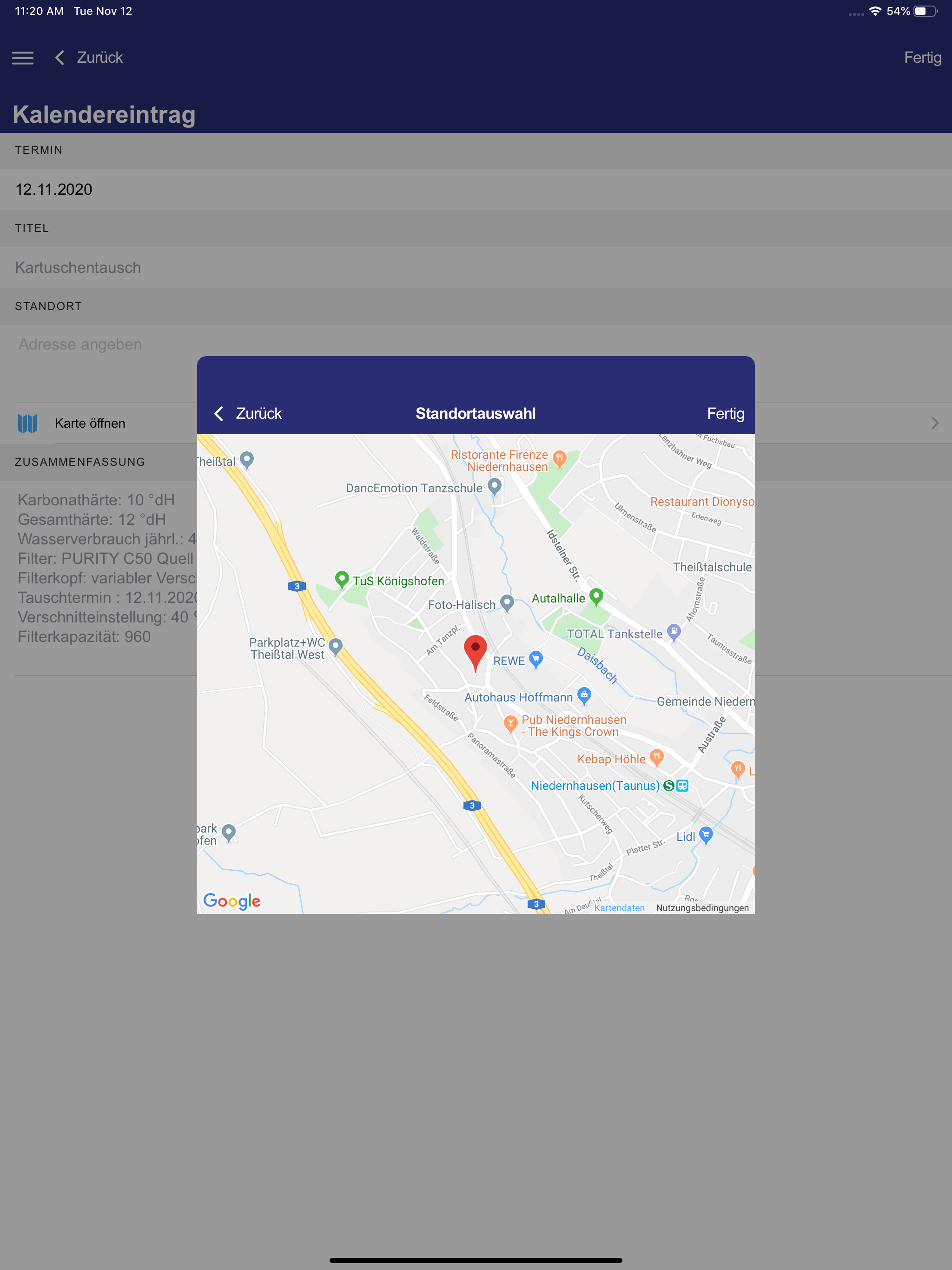Tap Zurück in the top navigation bar

[x=89, y=58]
